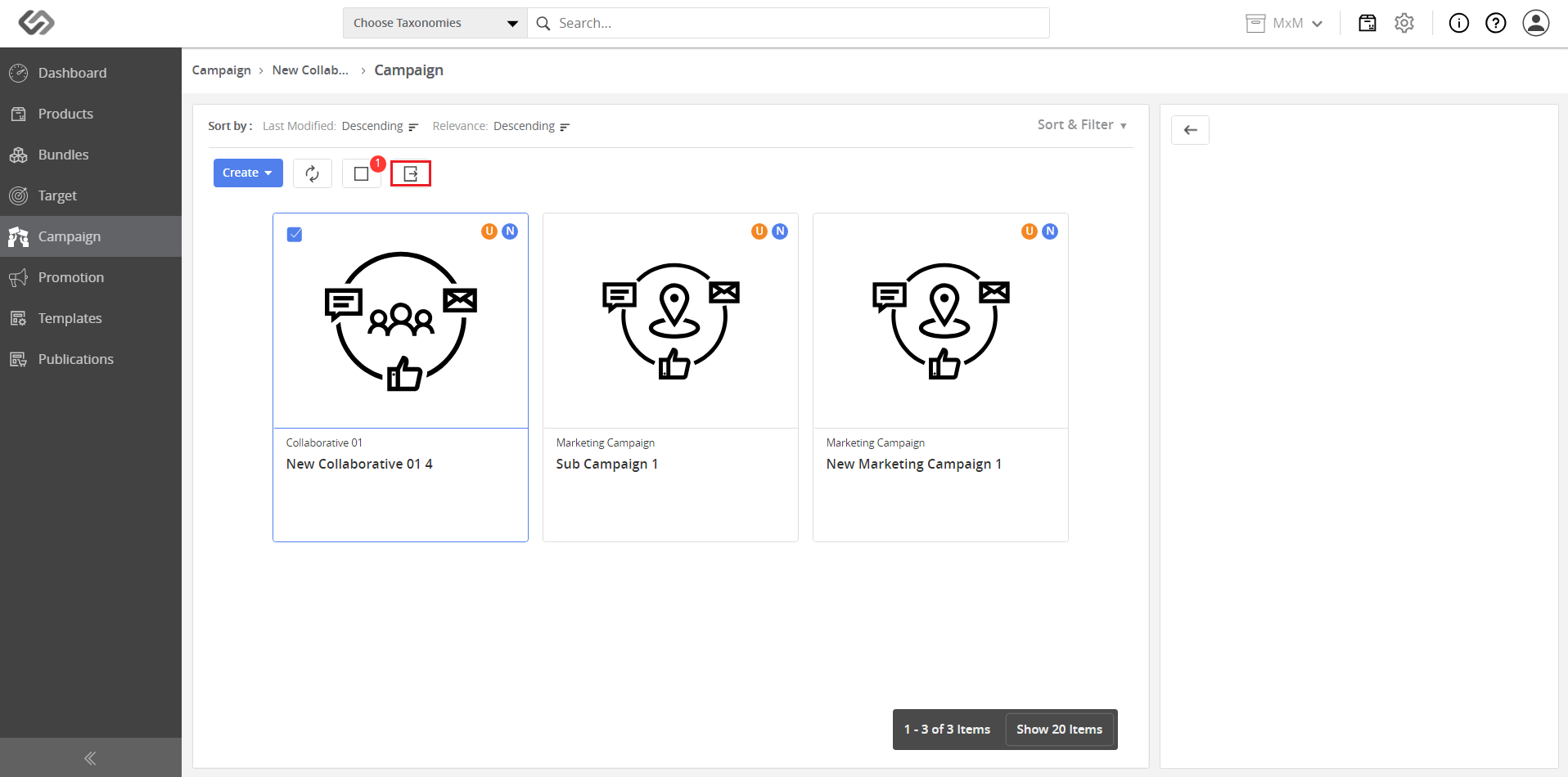Toggle the select-all checkbox with badge
The height and width of the screenshot is (777, 1568).
(362, 173)
